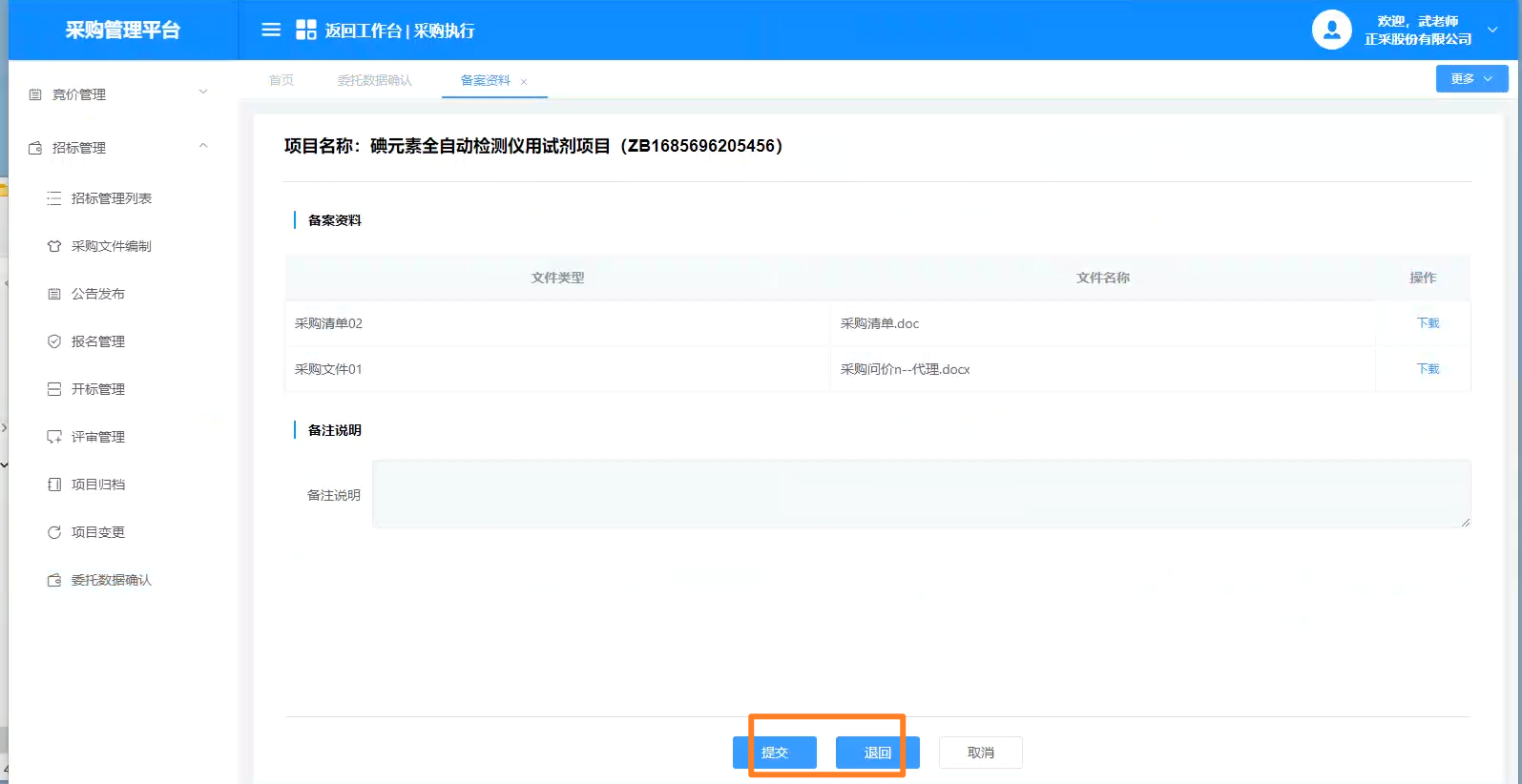Switch to the 委托数据确认 tab

[x=374, y=80]
